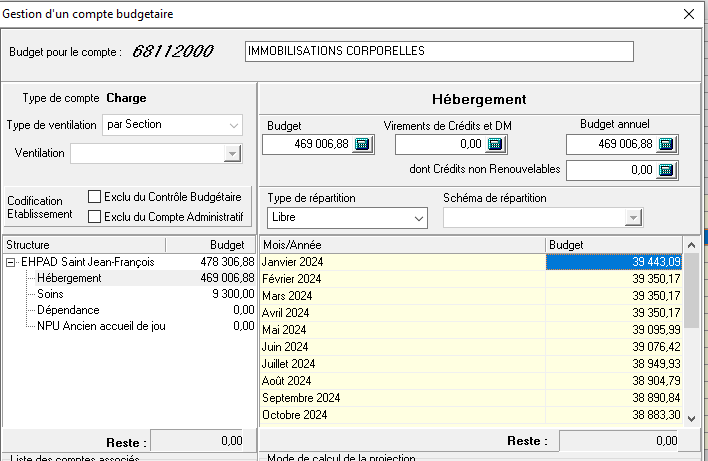Select Soins section in structure tree

click(51, 295)
